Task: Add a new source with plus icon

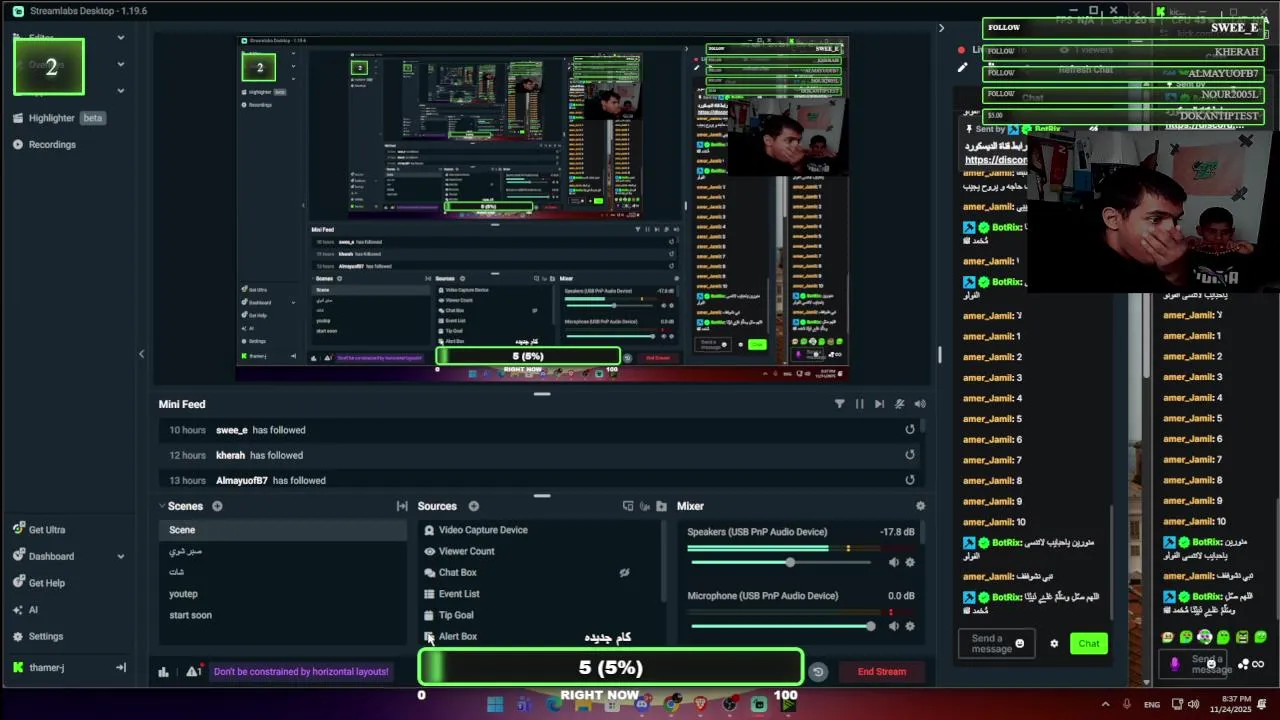Action: coord(474,506)
